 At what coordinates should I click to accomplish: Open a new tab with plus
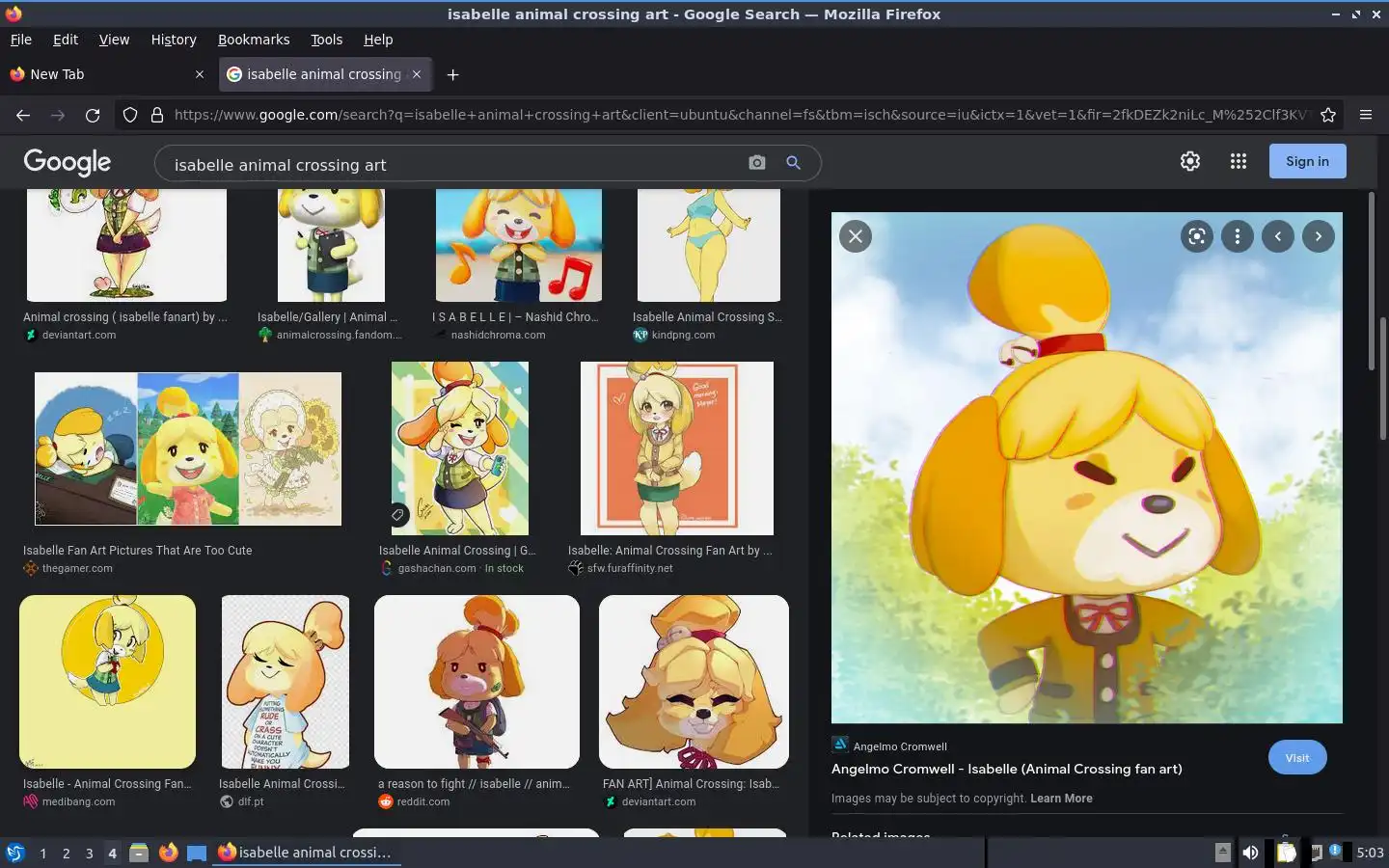(x=452, y=74)
